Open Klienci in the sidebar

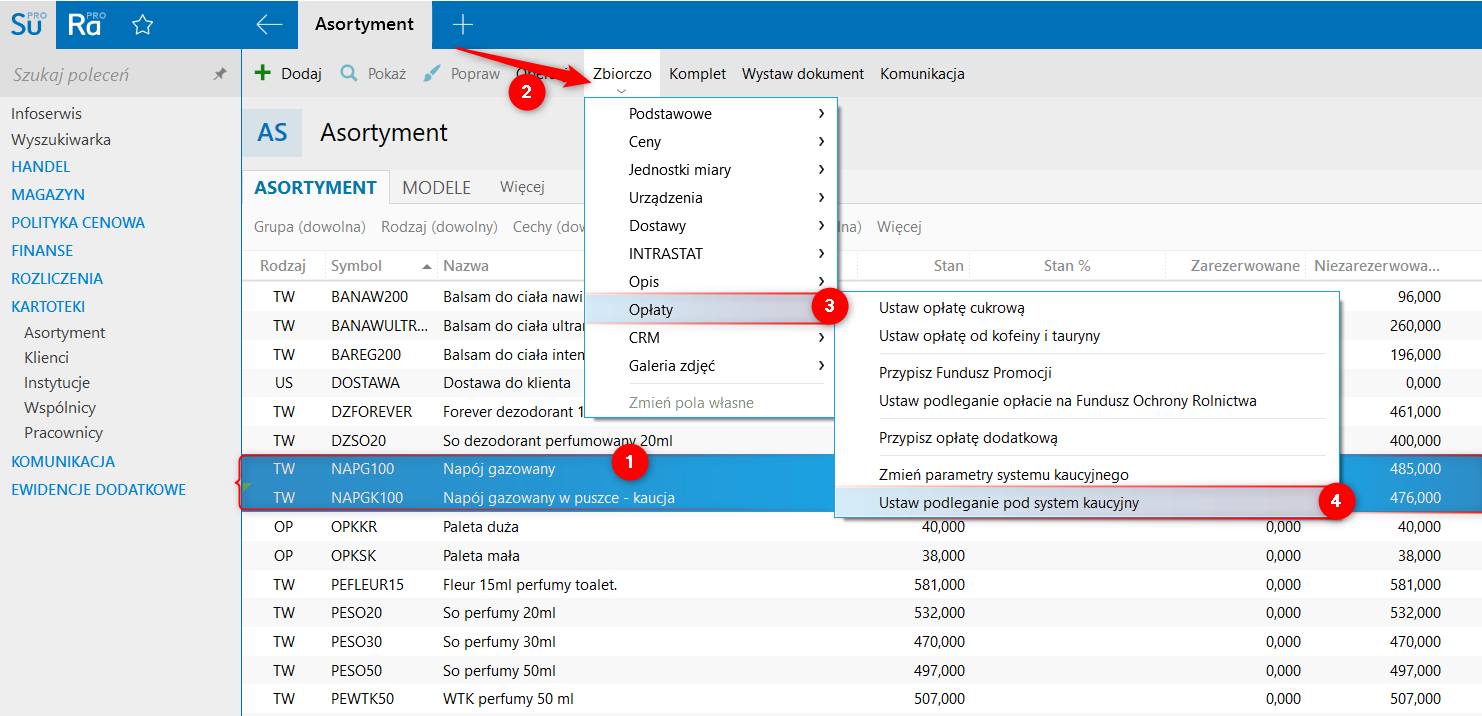pyautogui.click(x=46, y=358)
